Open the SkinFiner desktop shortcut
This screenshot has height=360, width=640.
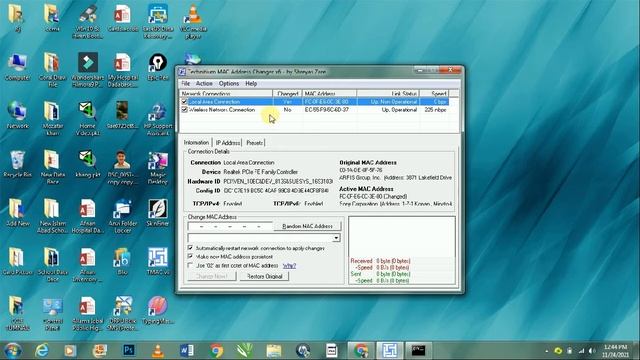point(158,212)
